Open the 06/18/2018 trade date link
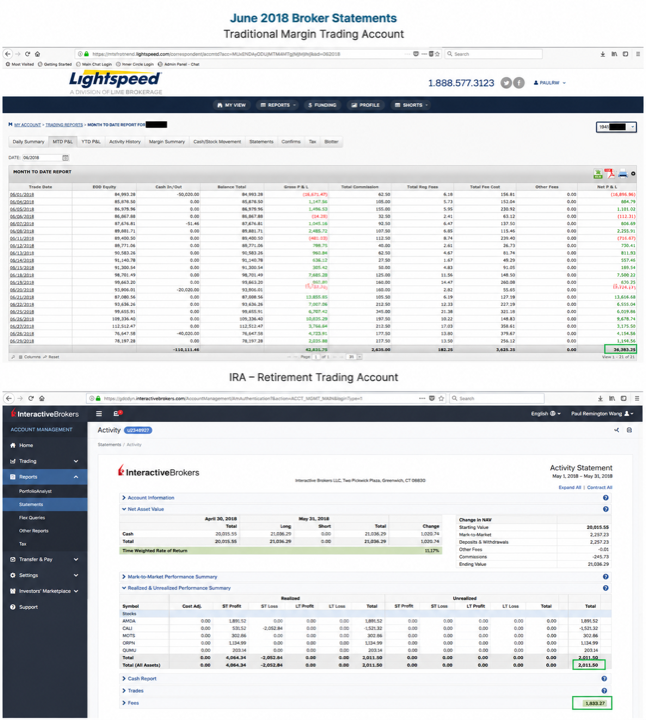The height and width of the screenshot is (720, 646). click(22, 275)
